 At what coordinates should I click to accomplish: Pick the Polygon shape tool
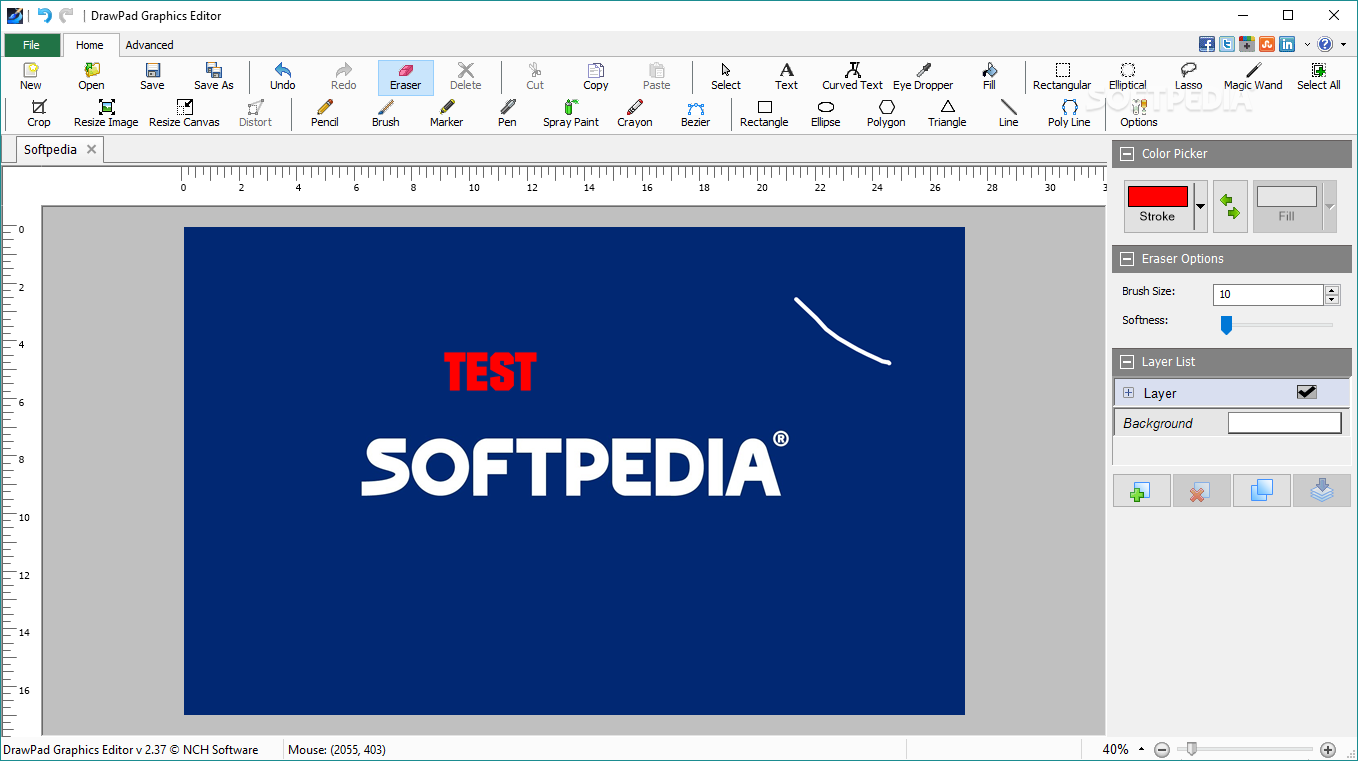886,113
